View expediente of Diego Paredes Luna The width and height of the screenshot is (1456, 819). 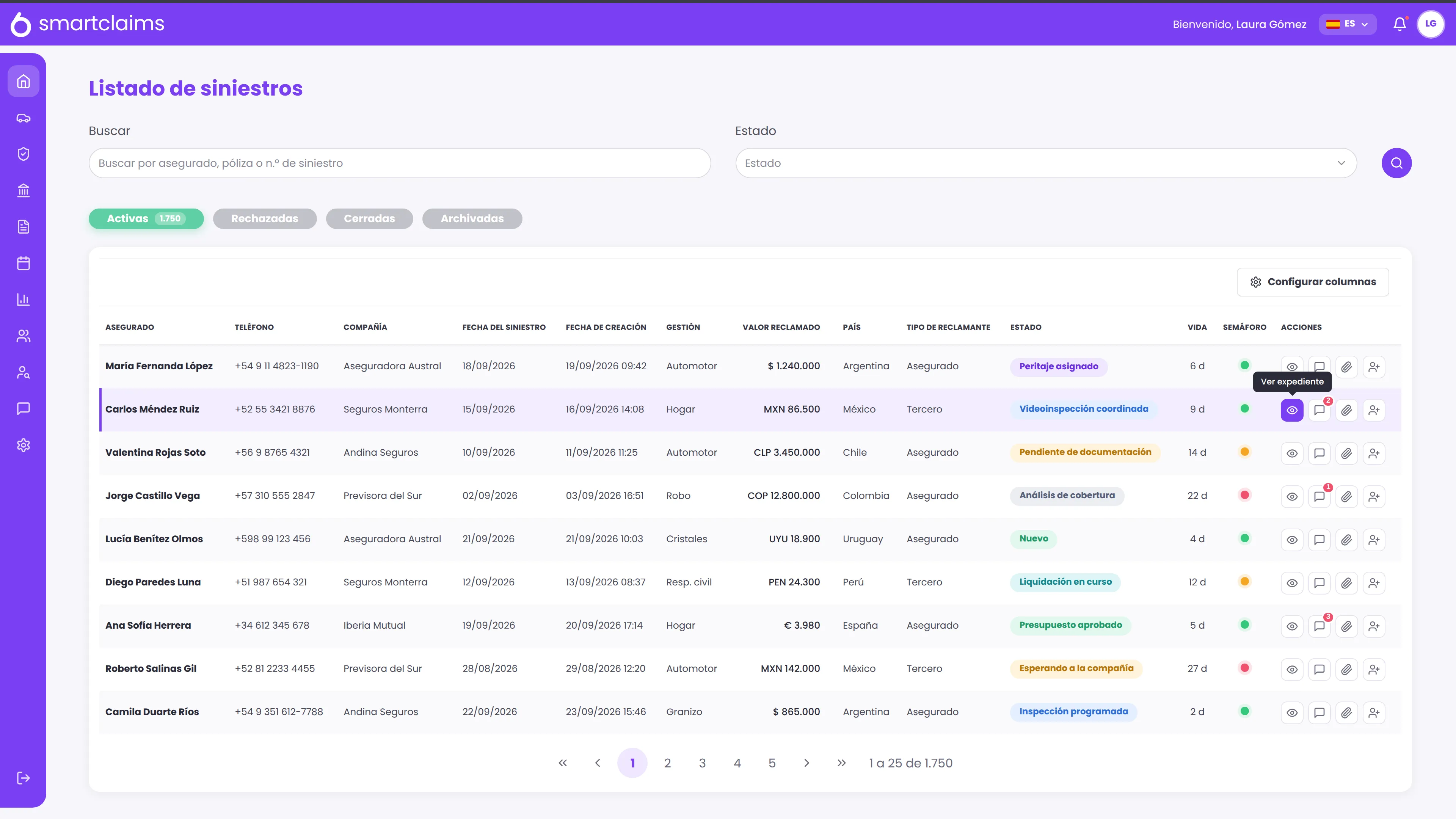(1291, 583)
